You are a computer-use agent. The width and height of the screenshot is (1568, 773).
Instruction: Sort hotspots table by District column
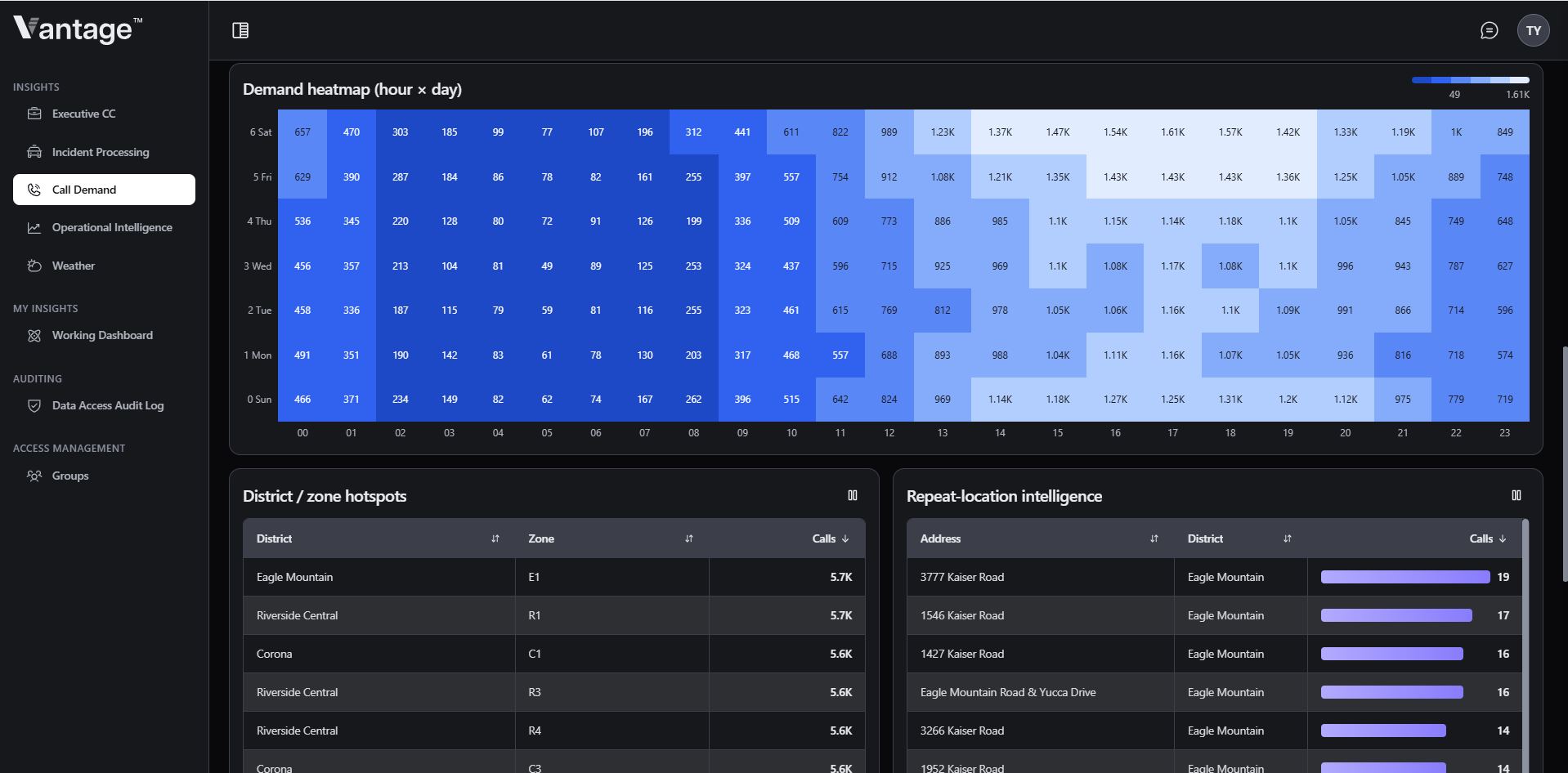[495, 538]
